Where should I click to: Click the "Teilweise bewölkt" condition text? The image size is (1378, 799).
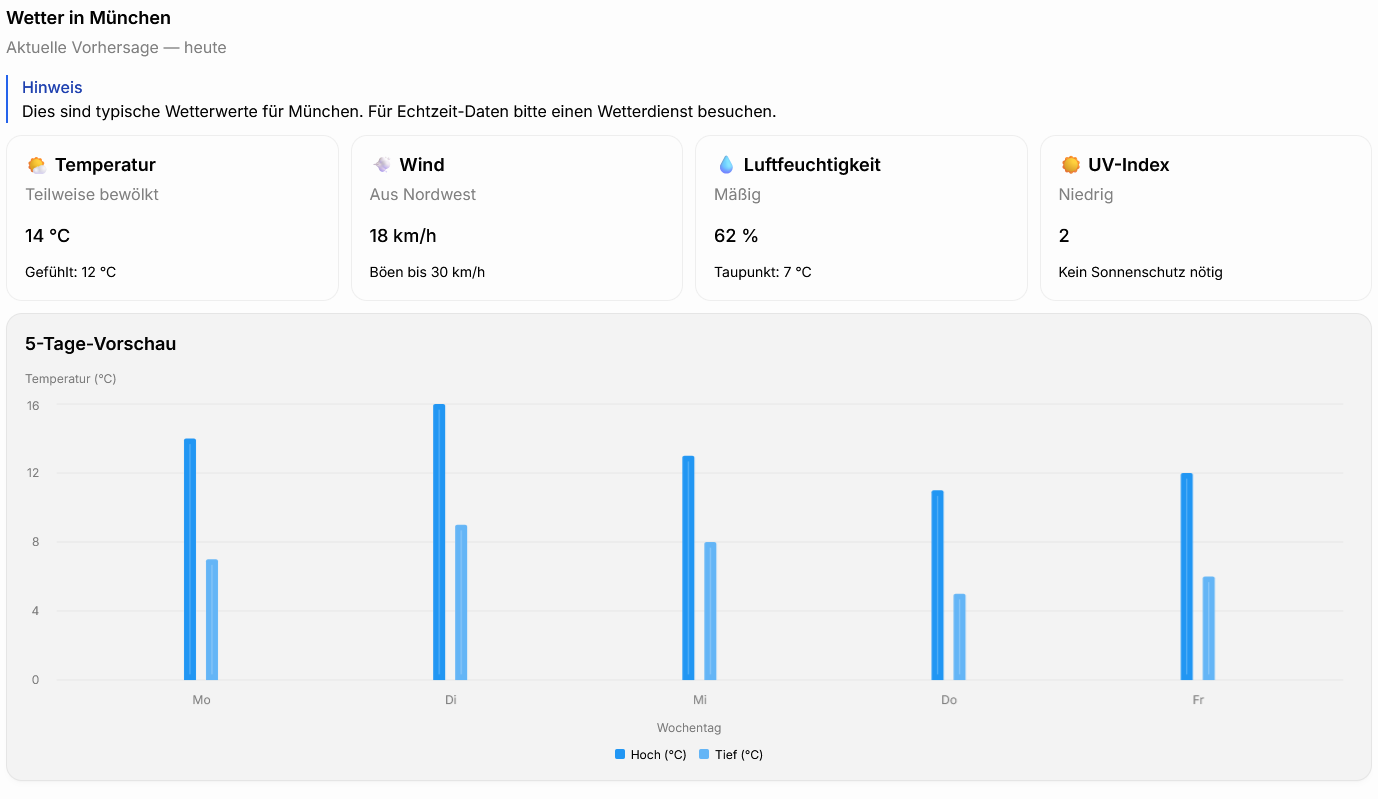[x=92, y=195]
